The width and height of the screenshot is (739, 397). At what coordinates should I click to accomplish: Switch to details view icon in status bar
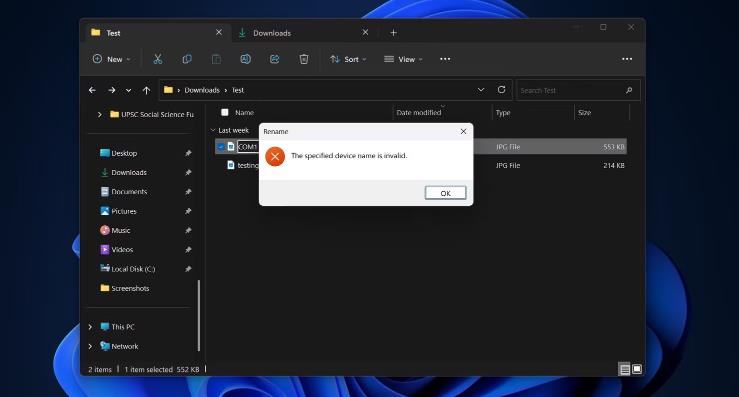(x=624, y=369)
